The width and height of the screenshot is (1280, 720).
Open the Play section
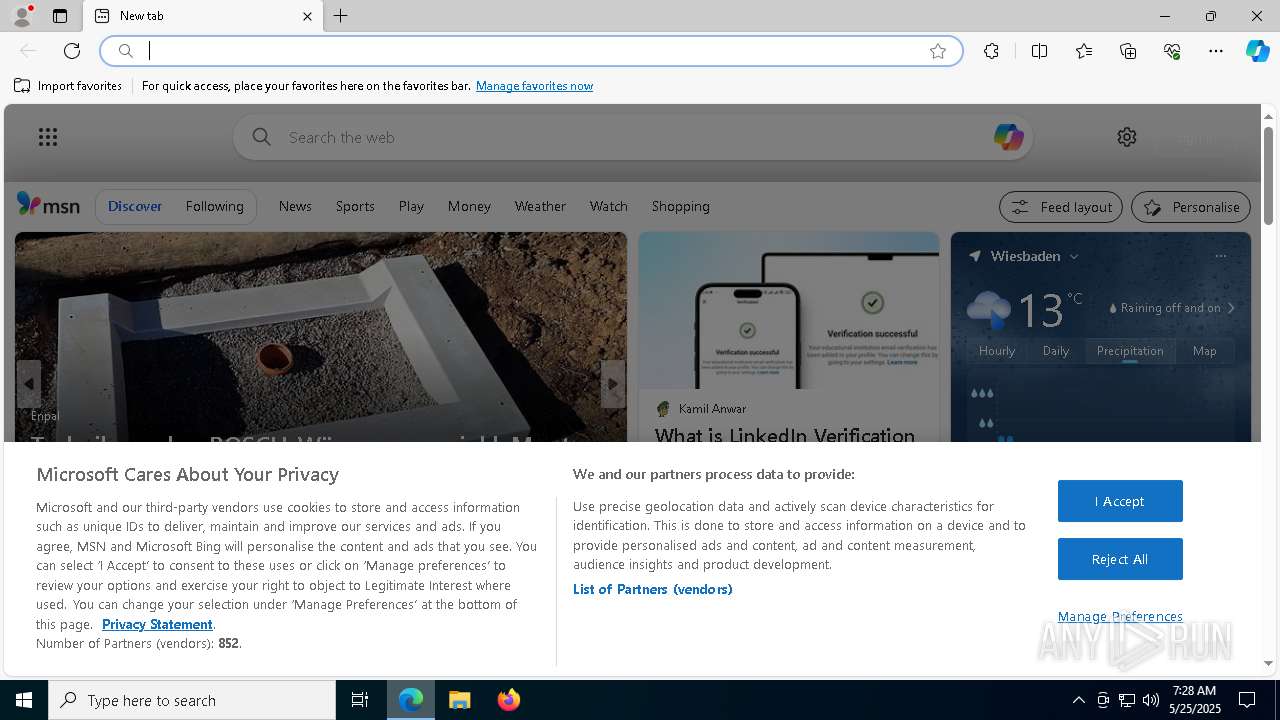point(411,206)
